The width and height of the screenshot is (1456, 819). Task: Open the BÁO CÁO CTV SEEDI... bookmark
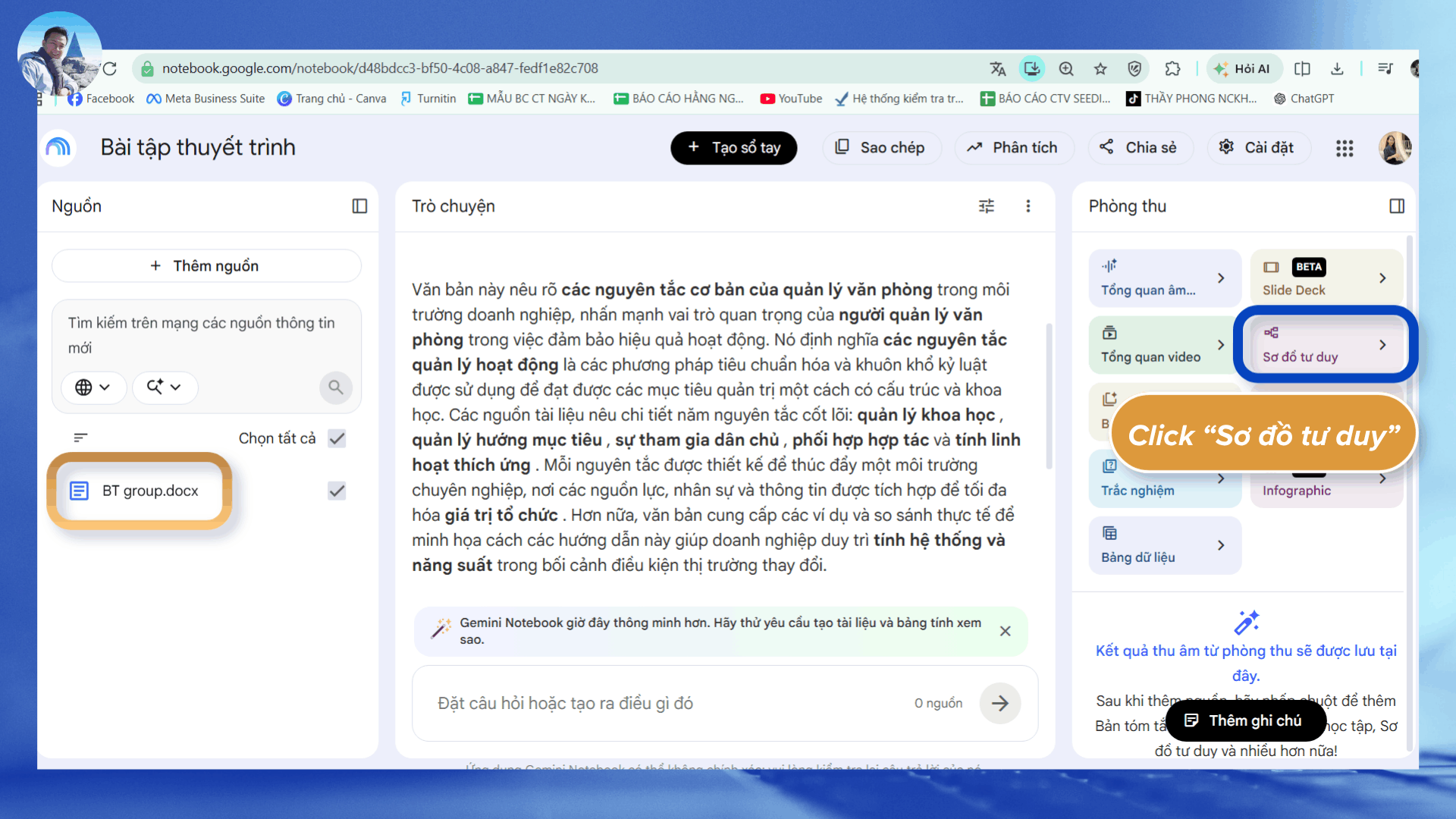coord(1045,99)
